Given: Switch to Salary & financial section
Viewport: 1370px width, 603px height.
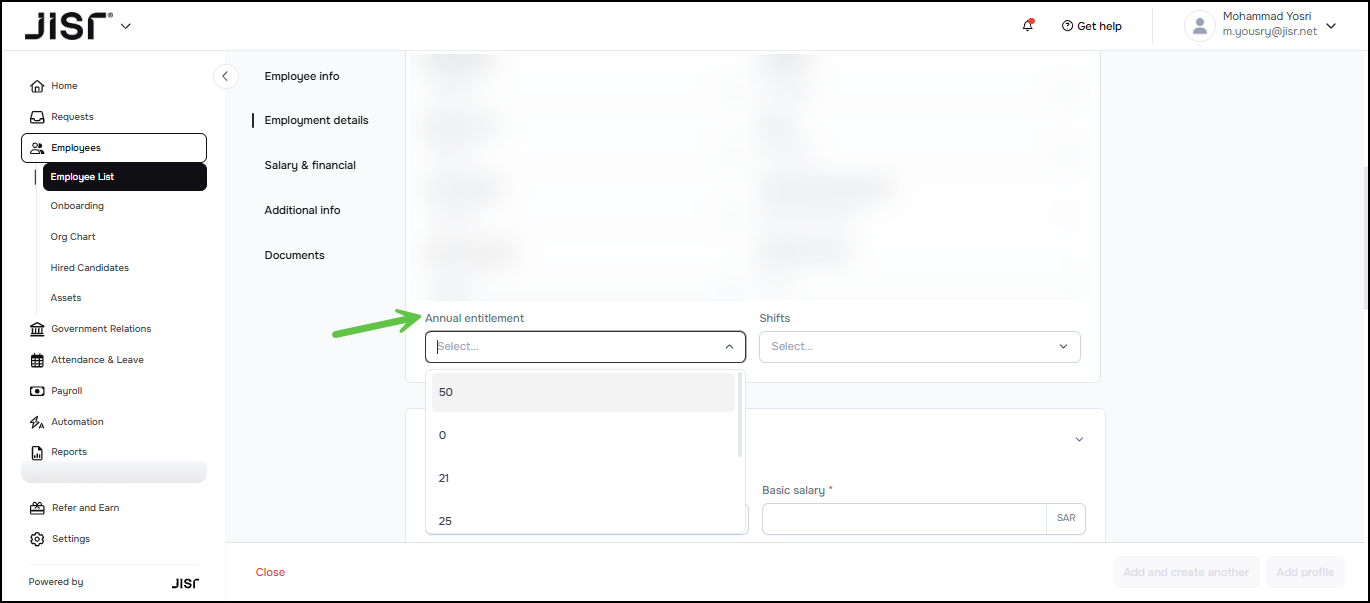Looking at the screenshot, I should click(310, 165).
